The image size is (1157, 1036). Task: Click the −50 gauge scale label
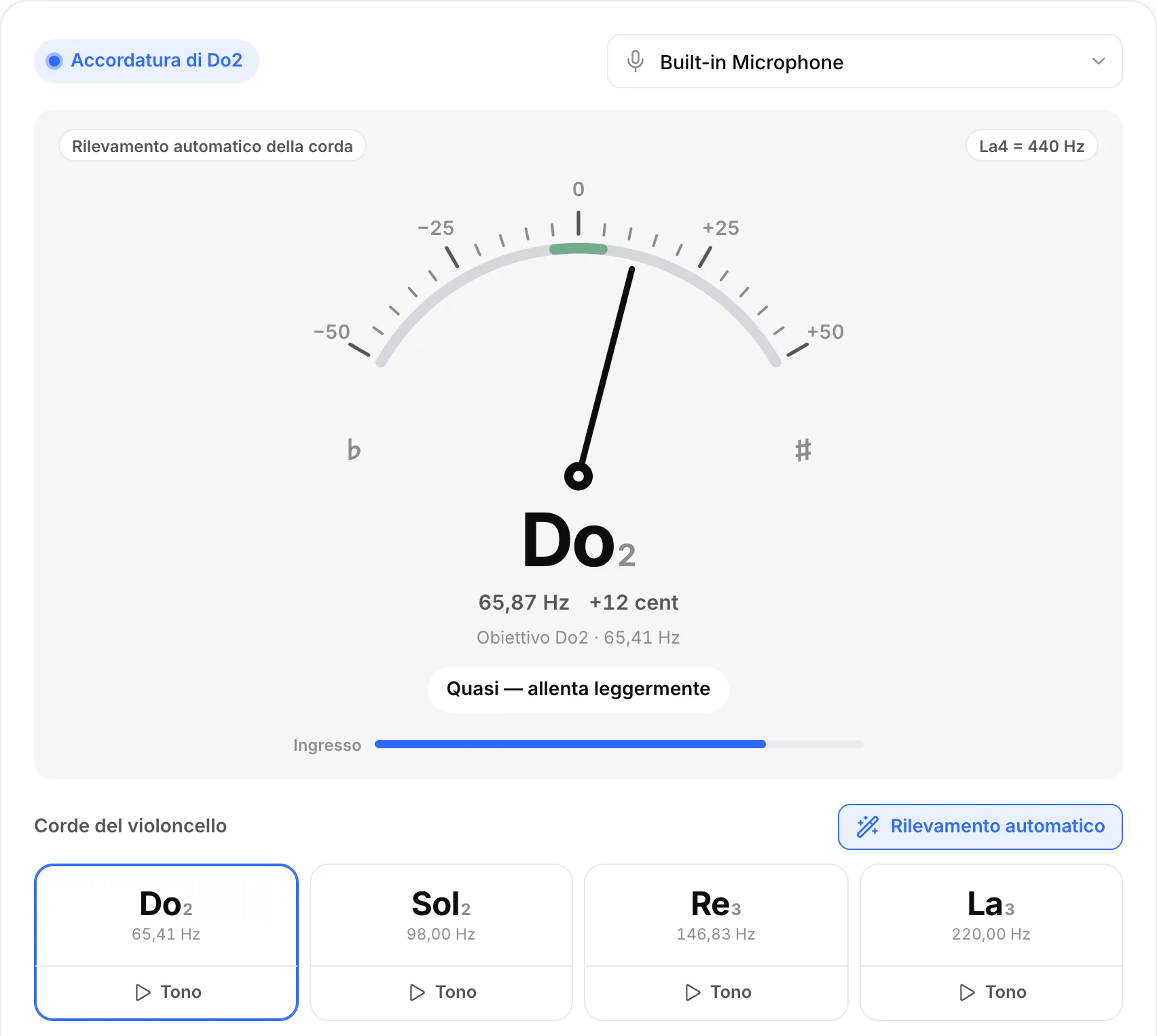click(331, 332)
